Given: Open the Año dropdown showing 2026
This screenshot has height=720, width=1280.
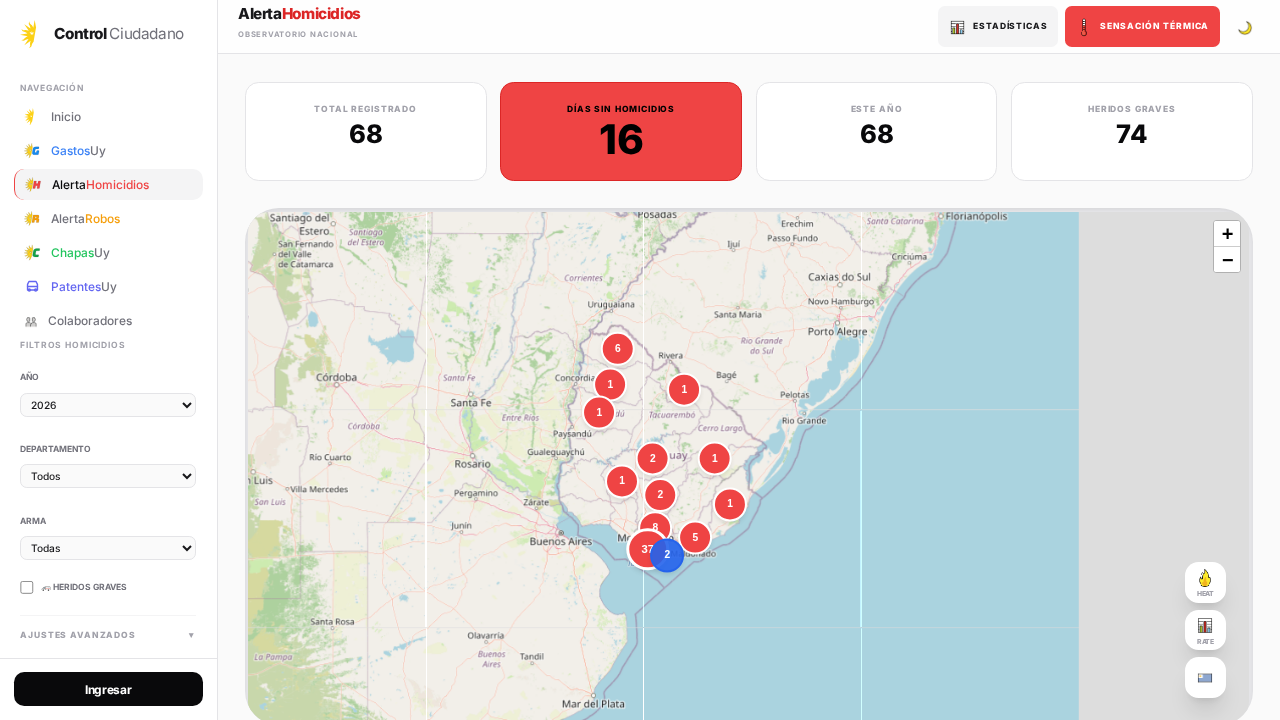Looking at the screenshot, I should (108, 405).
